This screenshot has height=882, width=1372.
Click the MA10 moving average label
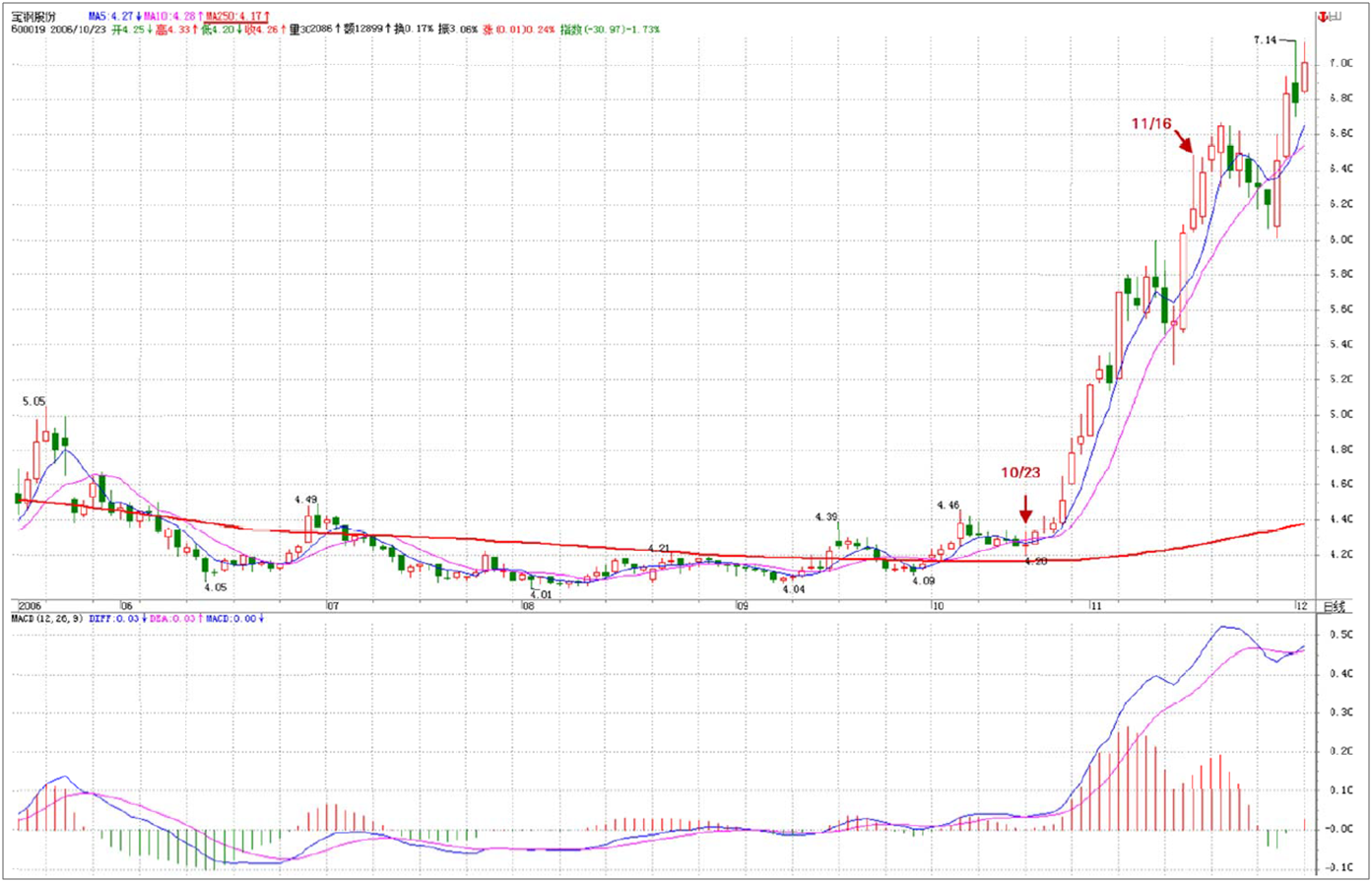(x=172, y=17)
